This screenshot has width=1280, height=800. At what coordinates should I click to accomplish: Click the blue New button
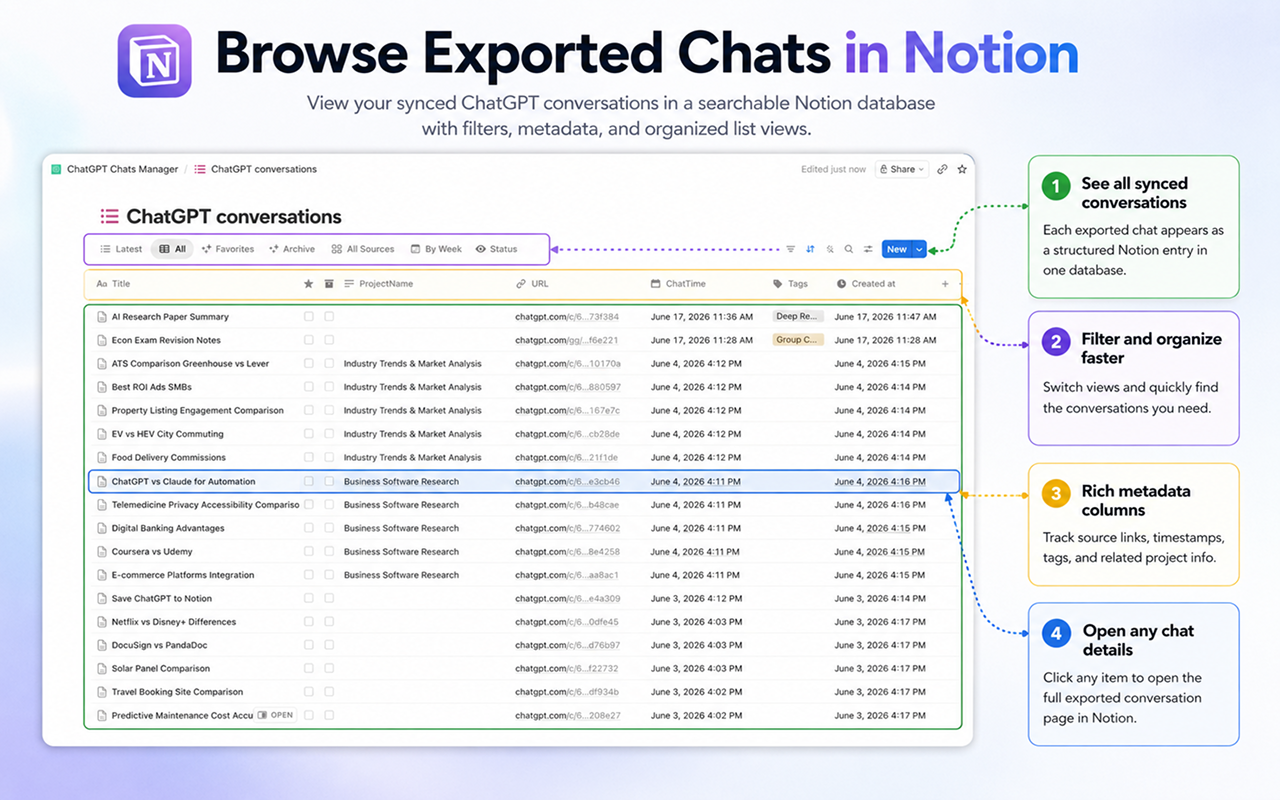(896, 249)
